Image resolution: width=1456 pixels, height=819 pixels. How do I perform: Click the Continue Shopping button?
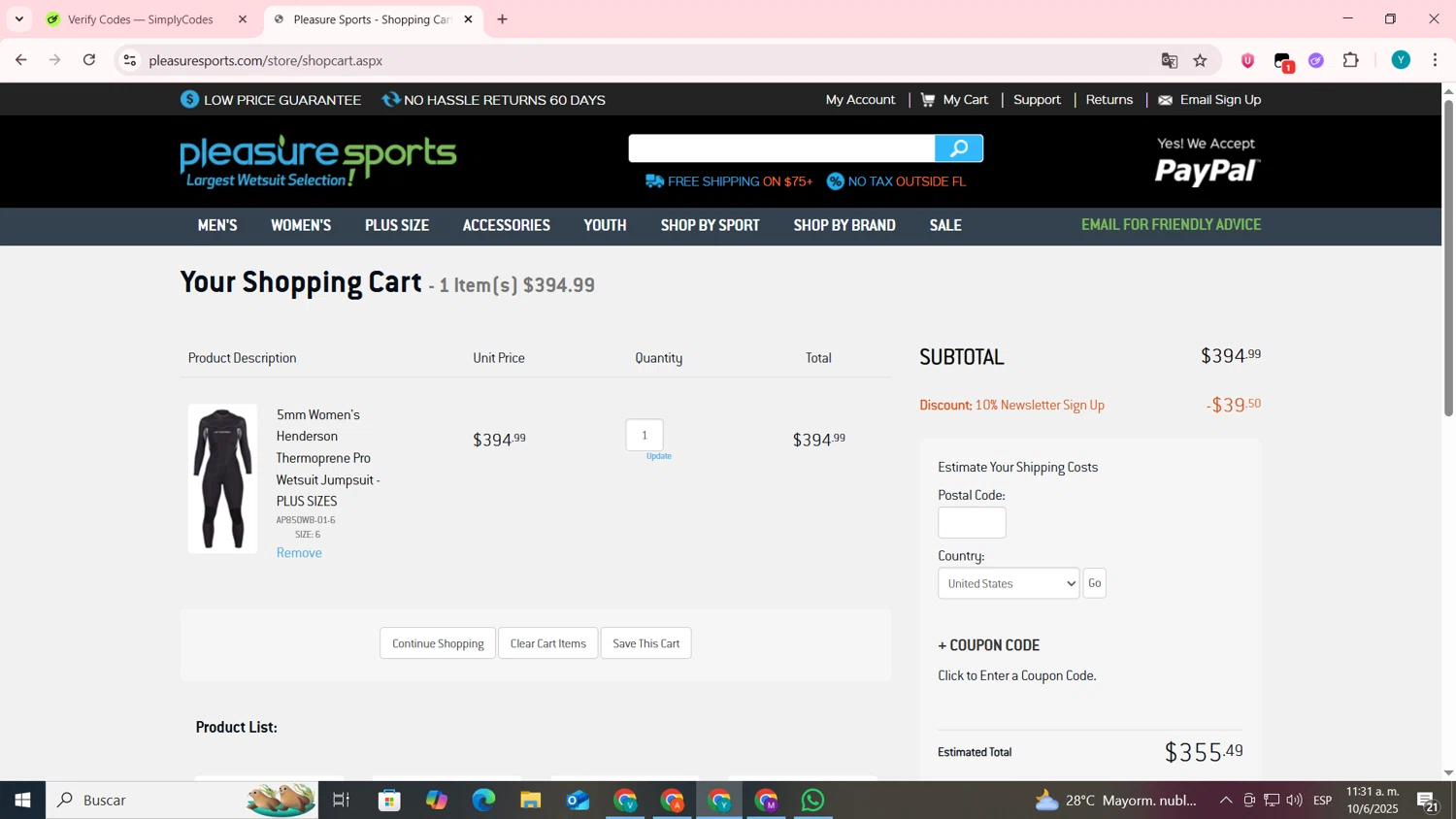click(438, 643)
